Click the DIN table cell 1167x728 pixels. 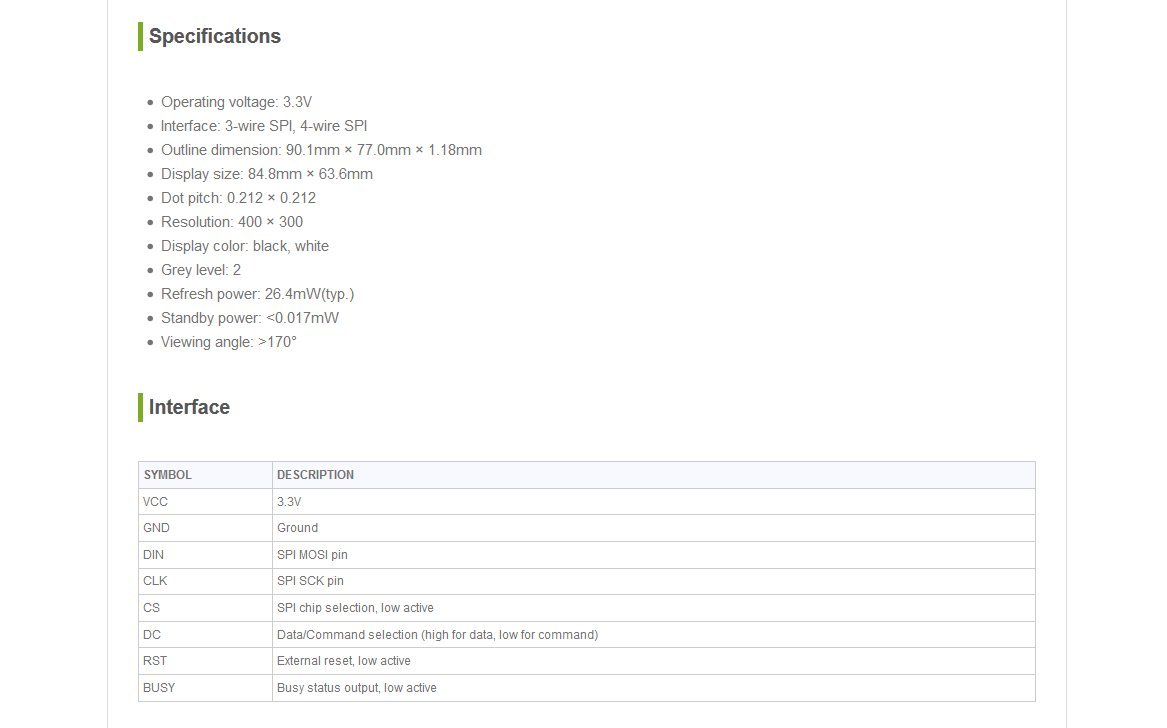click(x=205, y=555)
